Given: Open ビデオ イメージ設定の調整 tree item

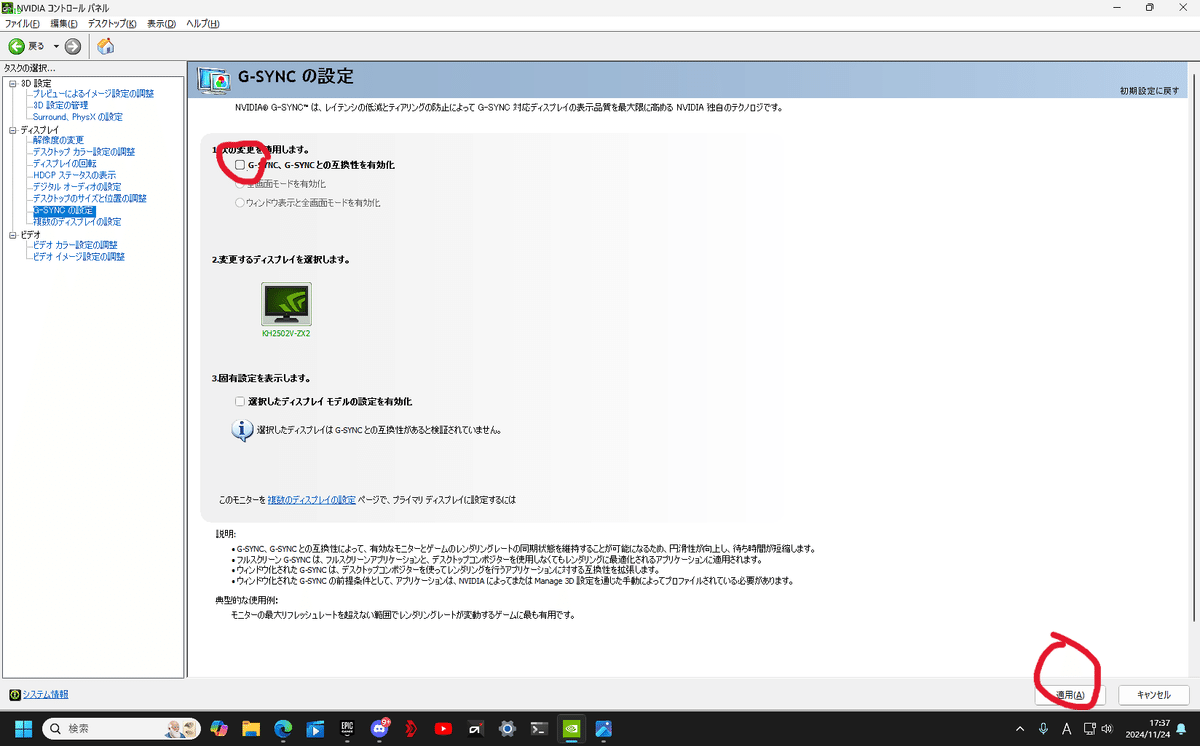Looking at the screenshot, I should click(x=78, y=257).
